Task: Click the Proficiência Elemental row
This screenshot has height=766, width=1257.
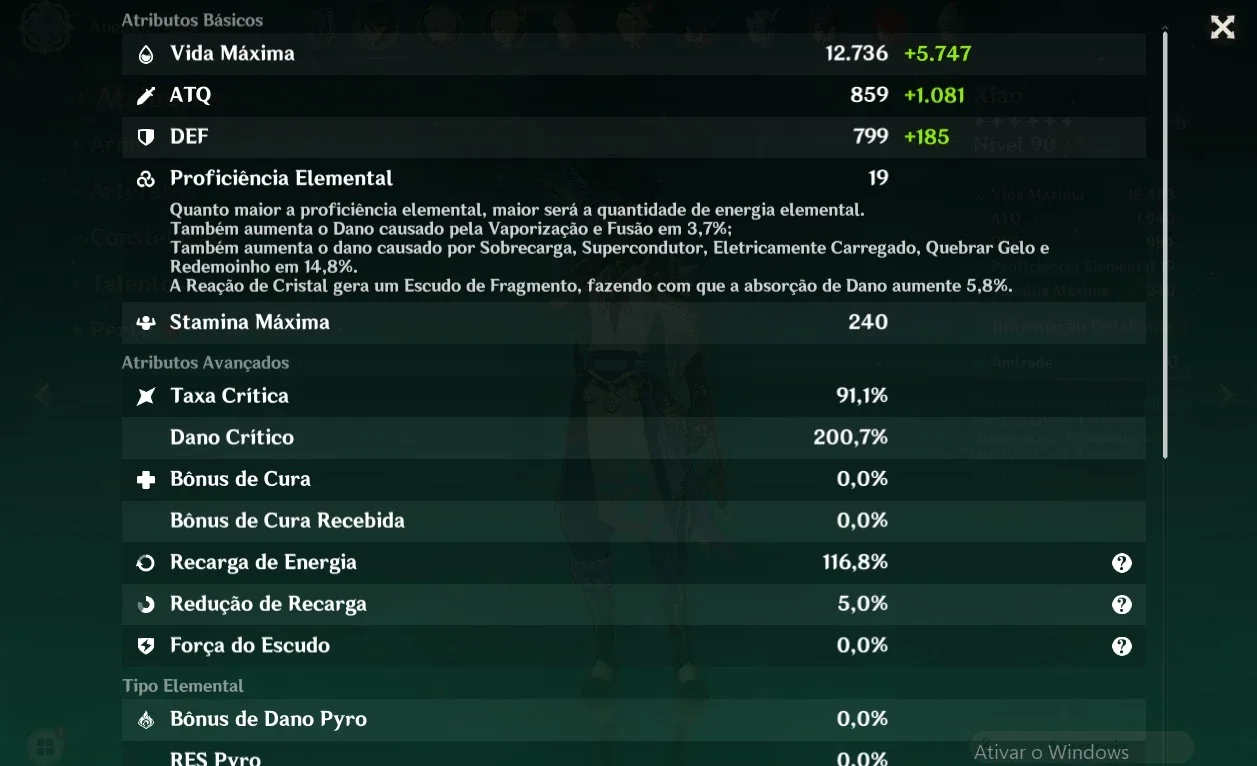Action: [634, 178]
